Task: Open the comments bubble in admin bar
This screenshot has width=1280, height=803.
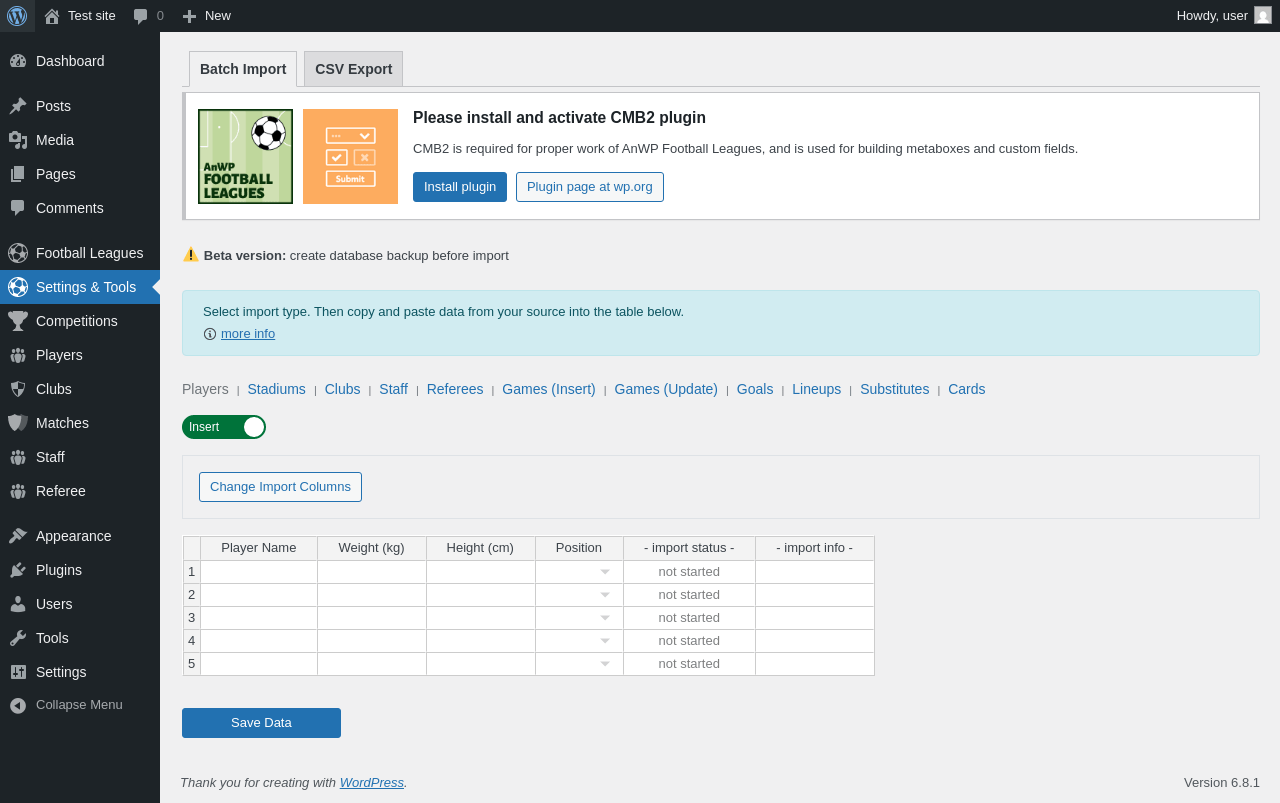Action: (141, 16)
